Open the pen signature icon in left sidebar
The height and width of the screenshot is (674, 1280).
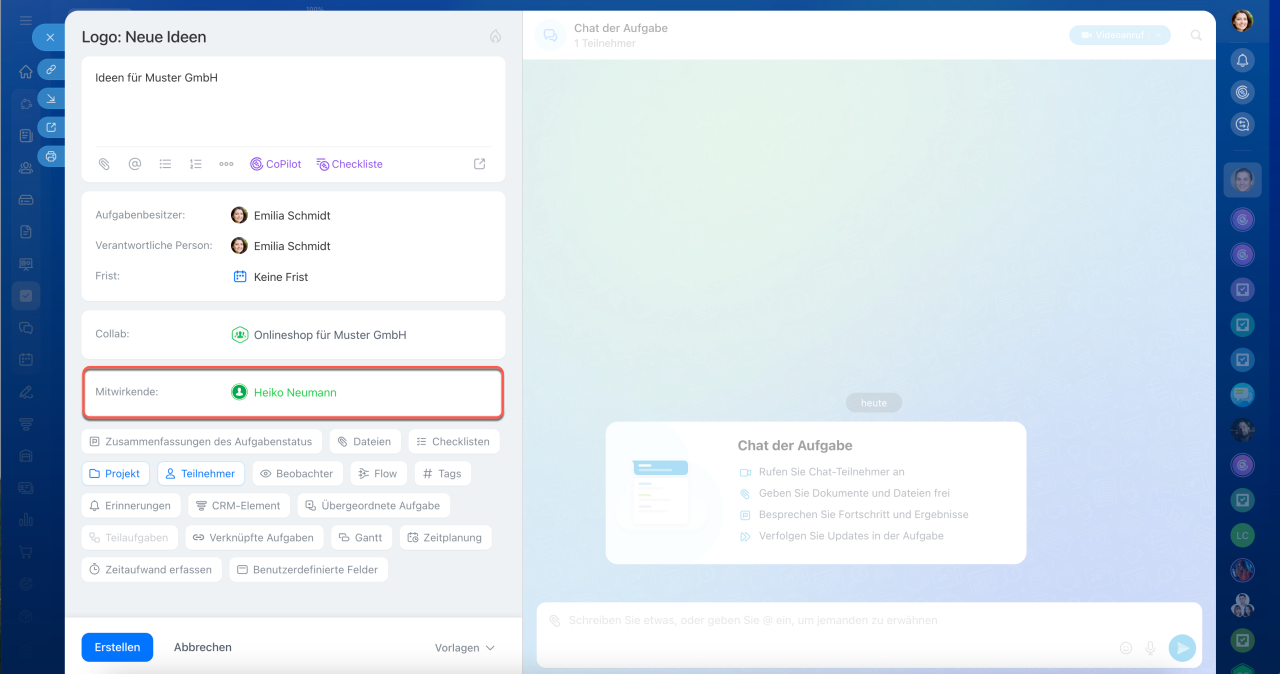(26, 392)
